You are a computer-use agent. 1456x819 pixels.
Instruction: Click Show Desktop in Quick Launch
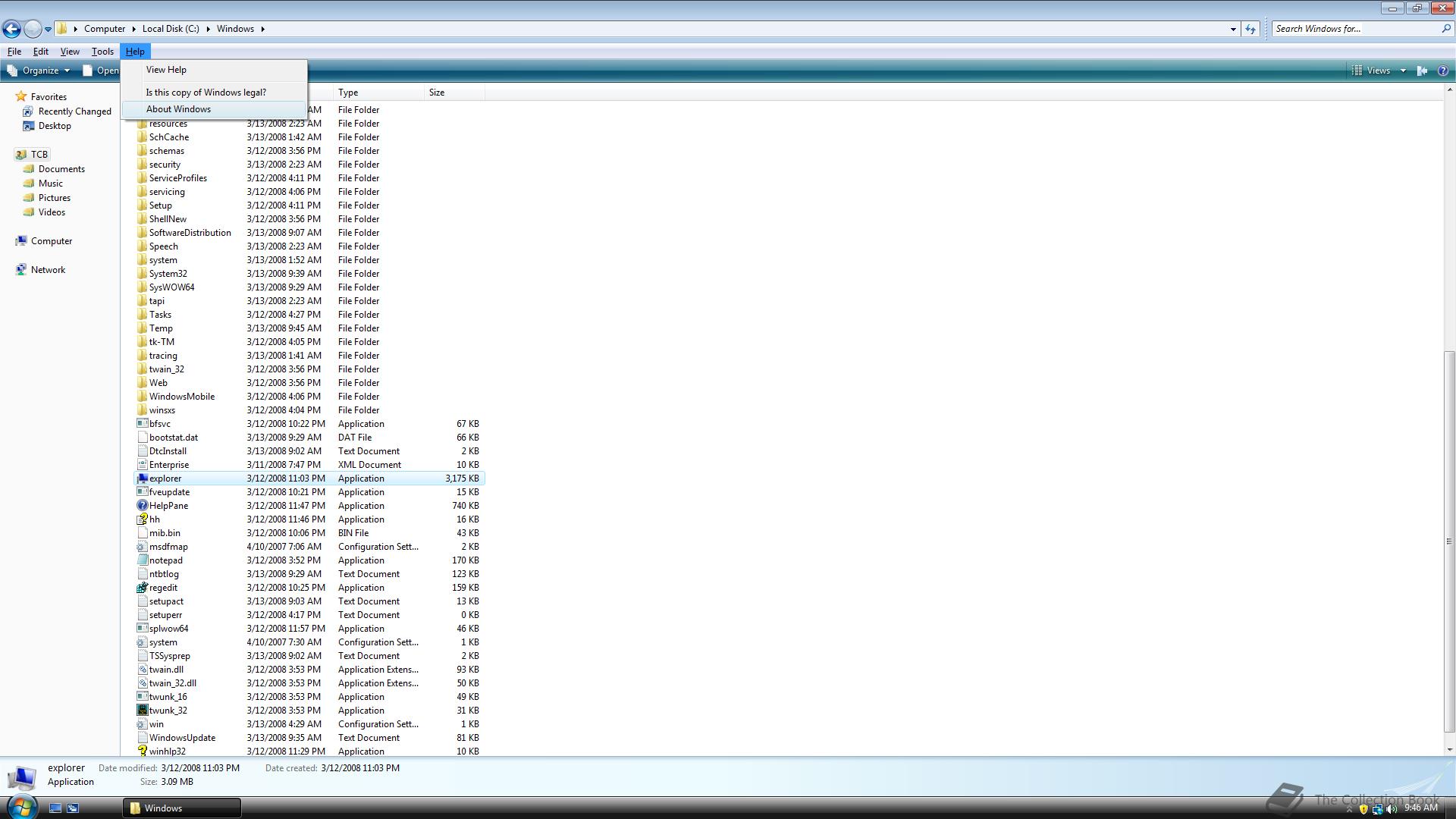tap(55, 808)
